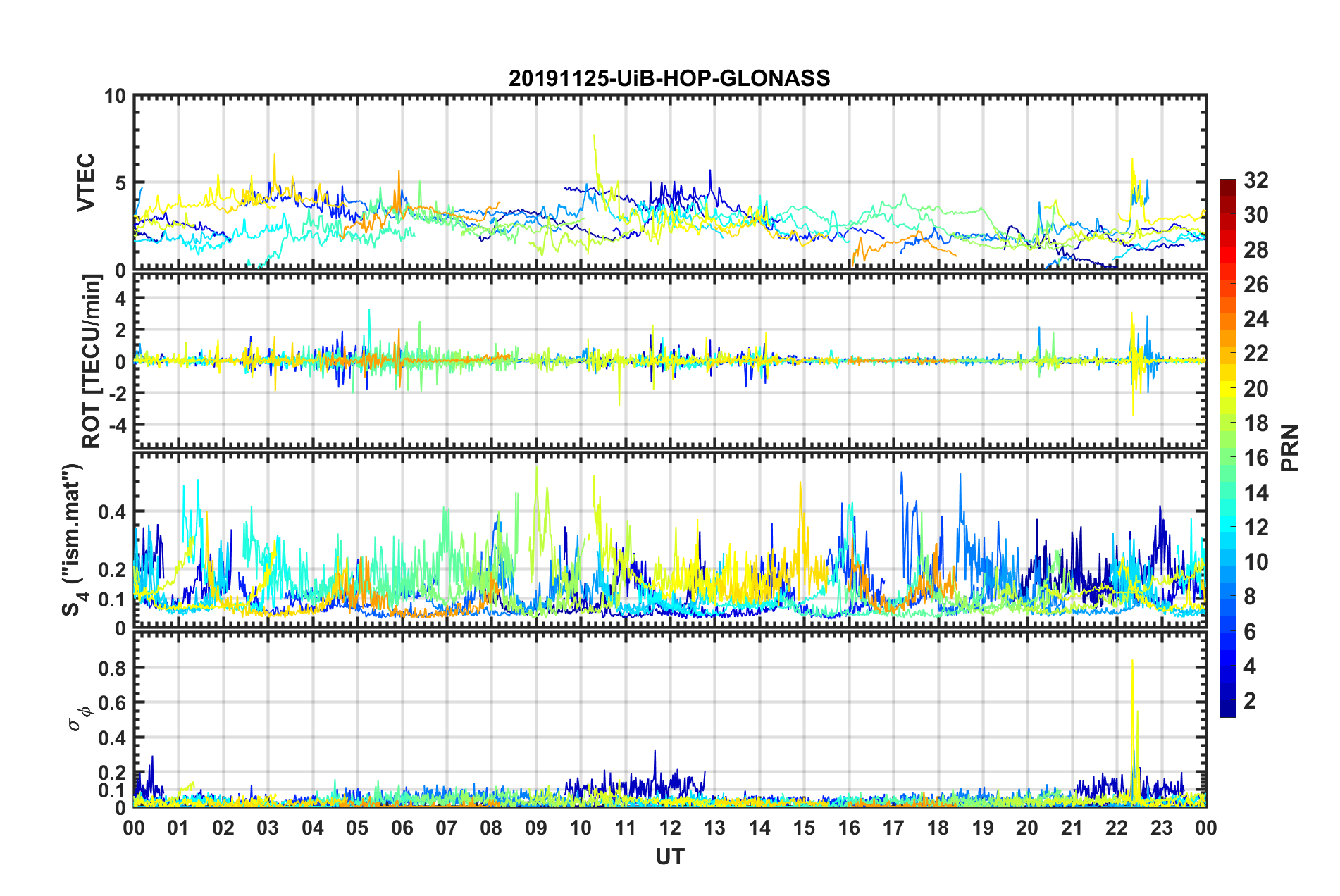The image size is (1340, 896).
Task: Click VTEC axis tick value 5
Action: [120, 183]
